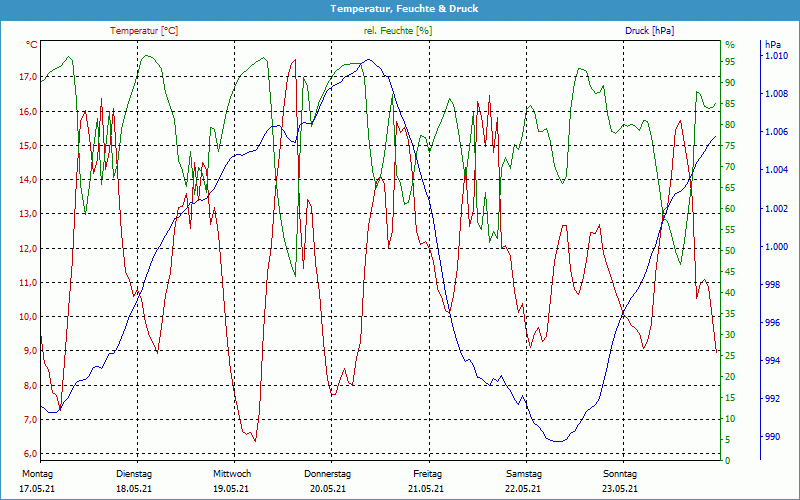
Task: Click the 70 value on humidity axis
Action: [x=730, y=166]
